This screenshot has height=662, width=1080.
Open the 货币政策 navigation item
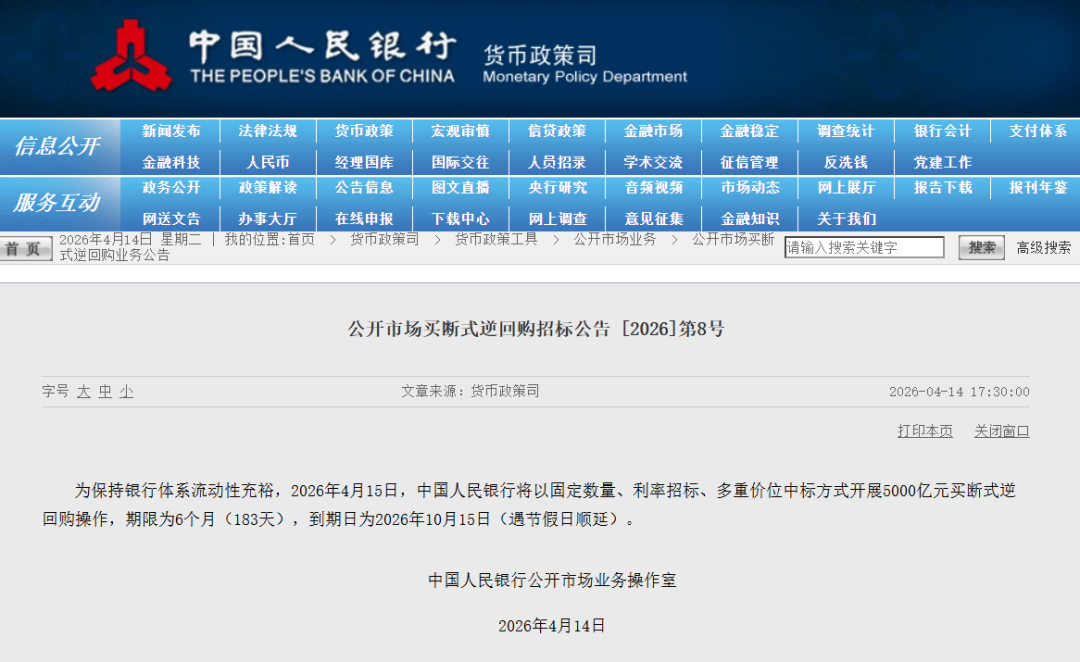pos(364,131)
